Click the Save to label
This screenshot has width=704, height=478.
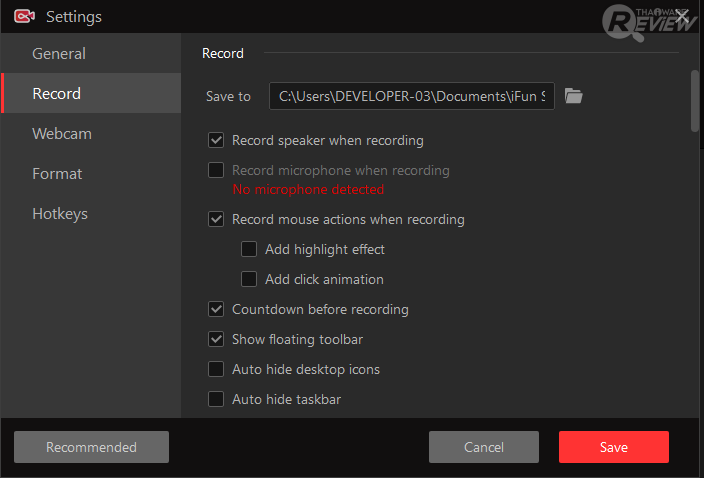(228, 96)
